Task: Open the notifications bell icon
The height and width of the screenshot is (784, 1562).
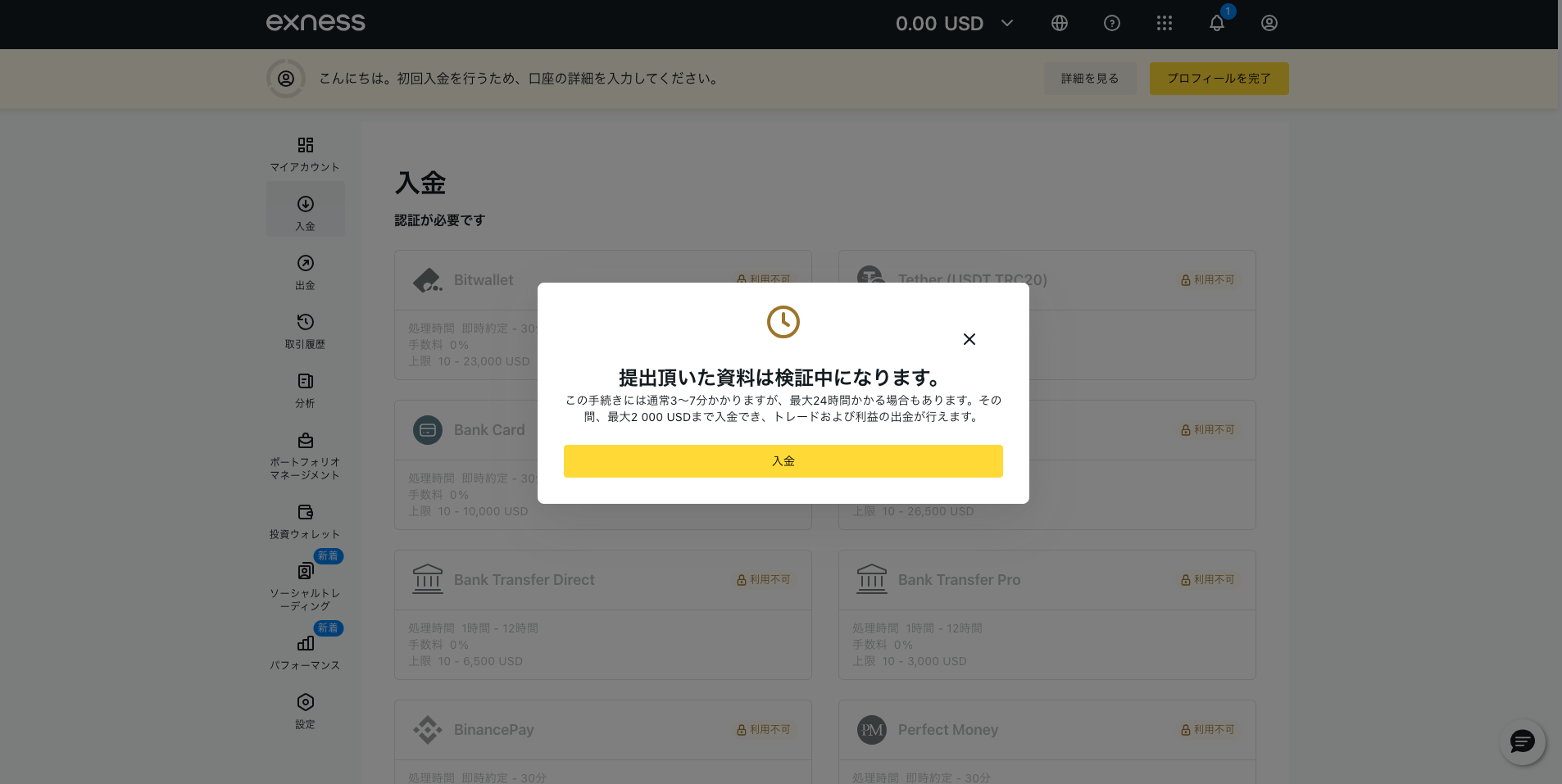Action: pyautogui.click(x=1216, y=24)
